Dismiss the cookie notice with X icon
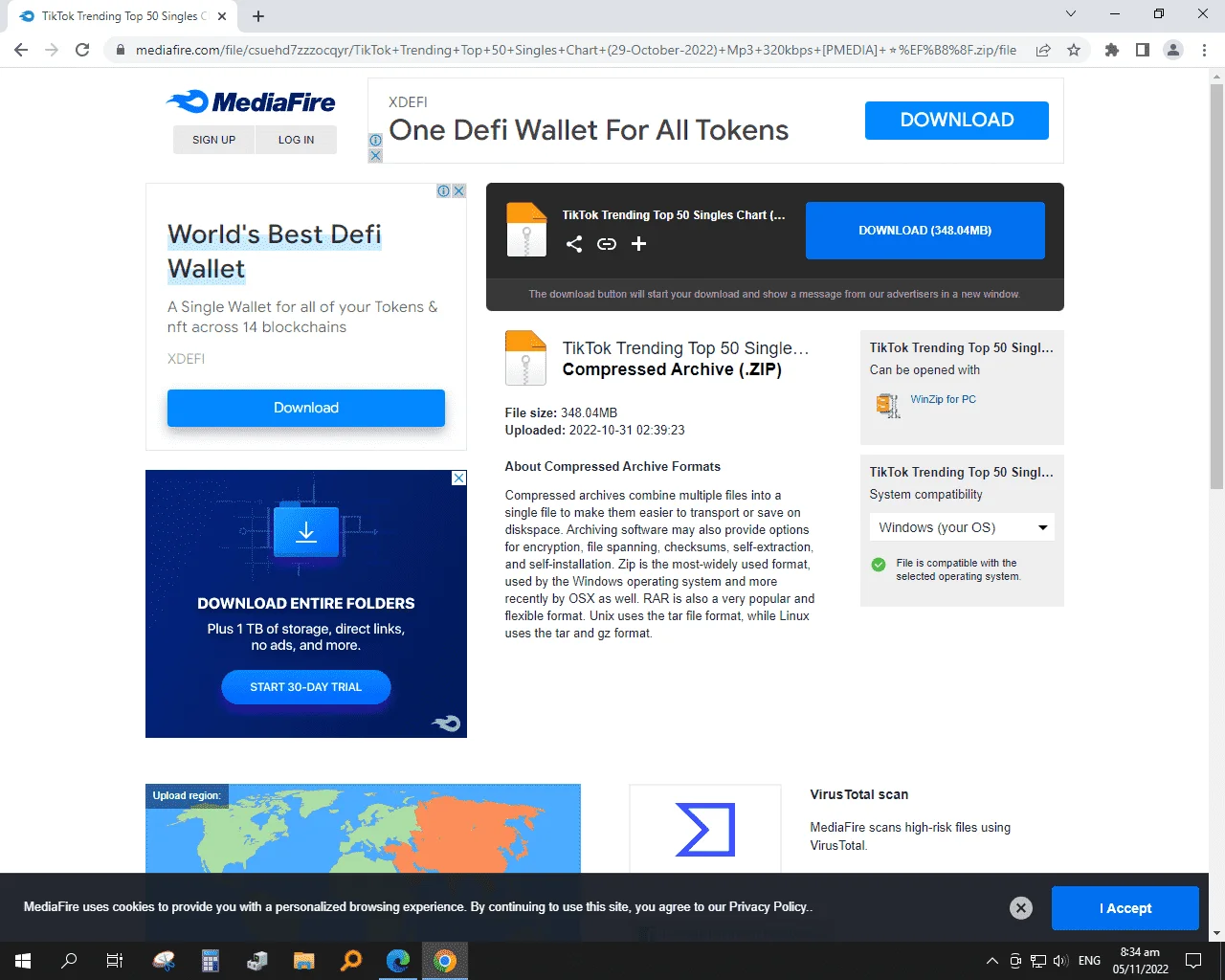The width and height of the screenshot is (1225, 980). [1021, 908]
